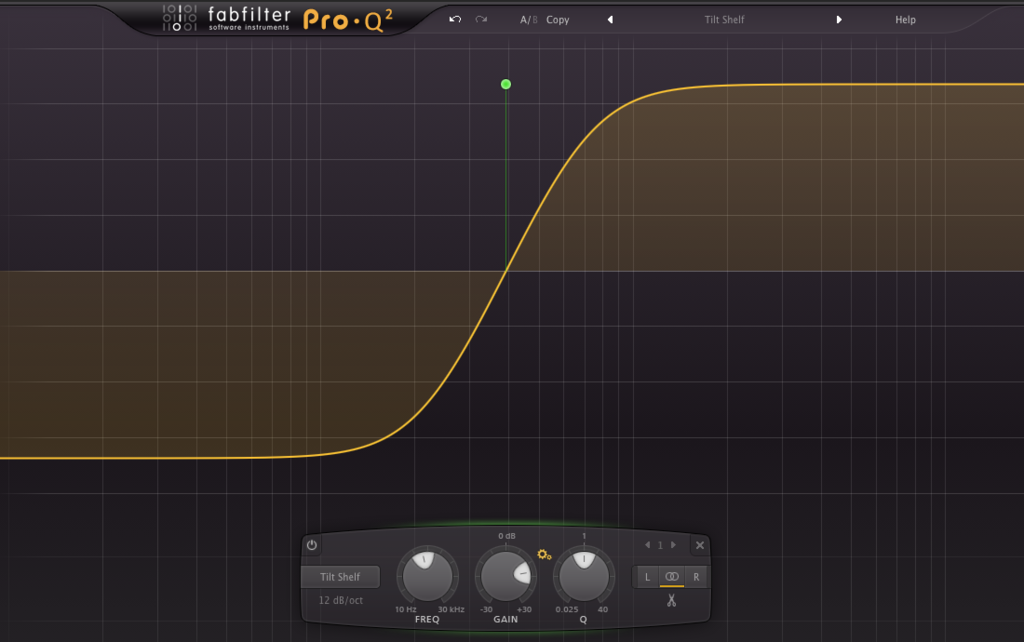The height and width of the screenshot is (642, 1024).
Task: Copy the current state to the other slot
Action: (x=558, y=20)
